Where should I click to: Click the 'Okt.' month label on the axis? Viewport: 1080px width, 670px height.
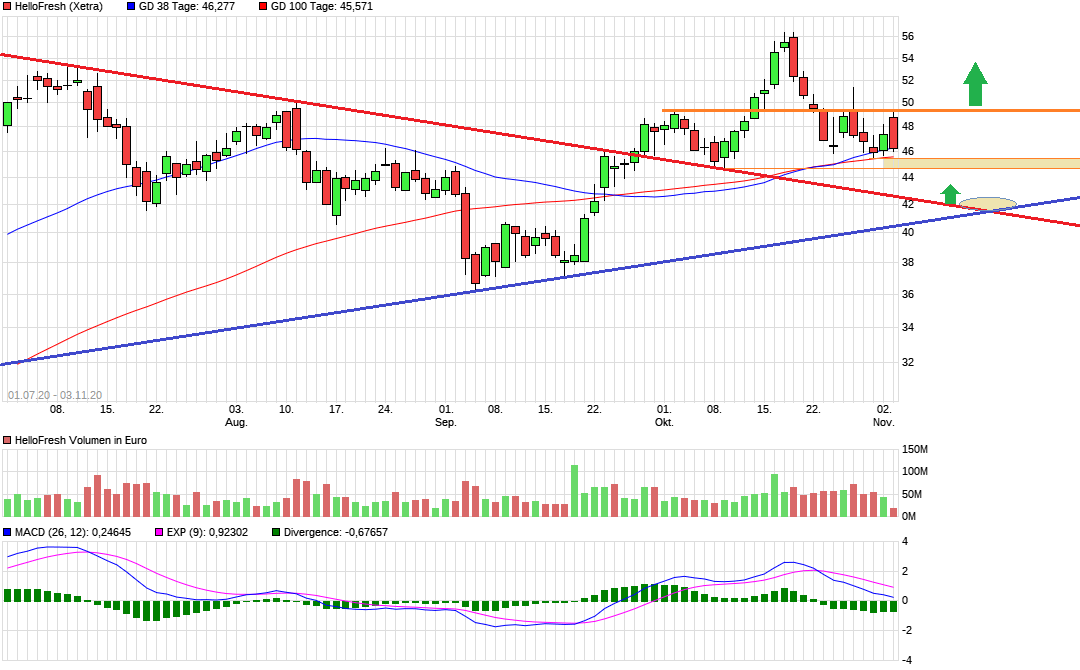tap(664, 422)
